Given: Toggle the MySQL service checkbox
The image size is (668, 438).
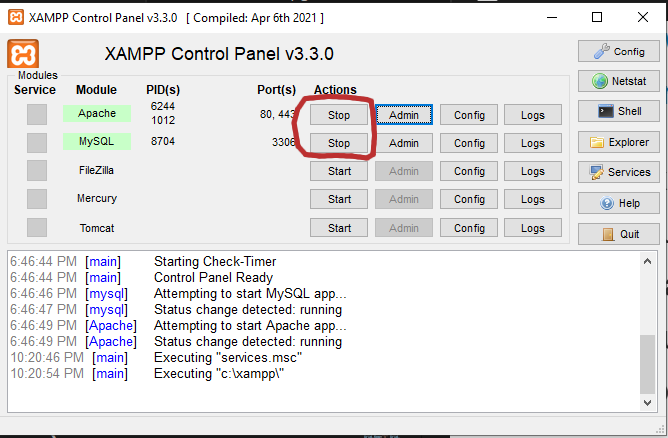Looking at the screenshot, I should click(37, 143).
